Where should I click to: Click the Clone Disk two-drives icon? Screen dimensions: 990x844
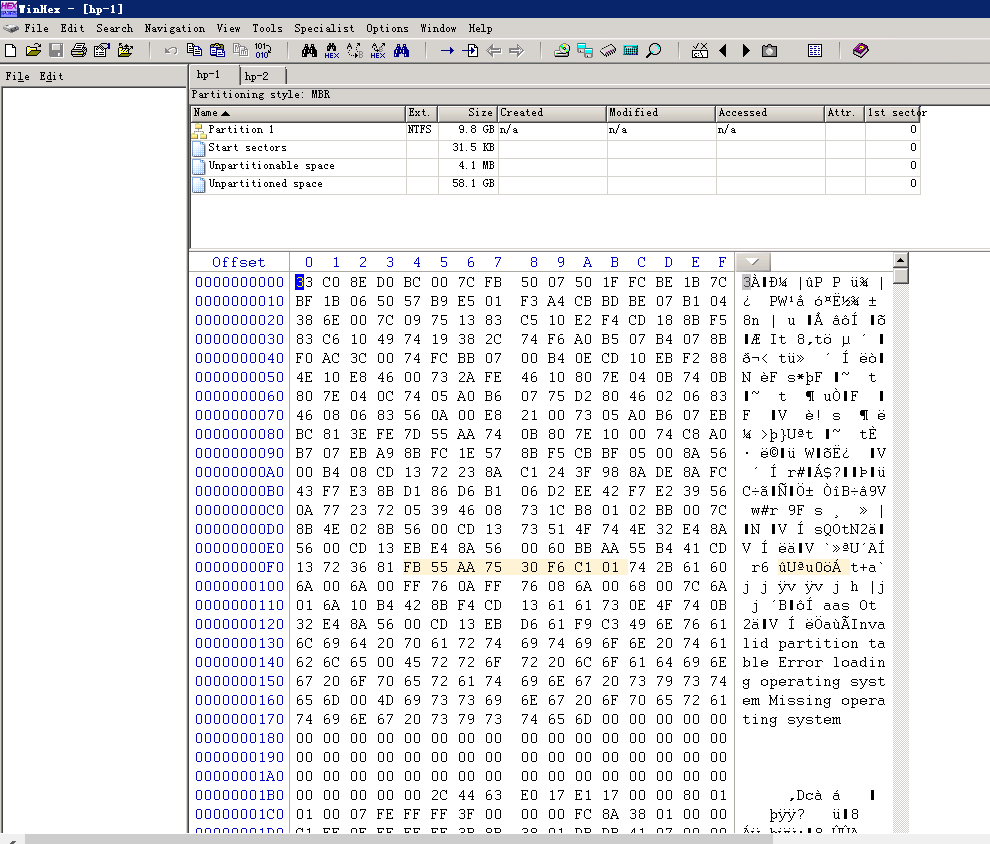pyautogui.click(x=585, y=51)
